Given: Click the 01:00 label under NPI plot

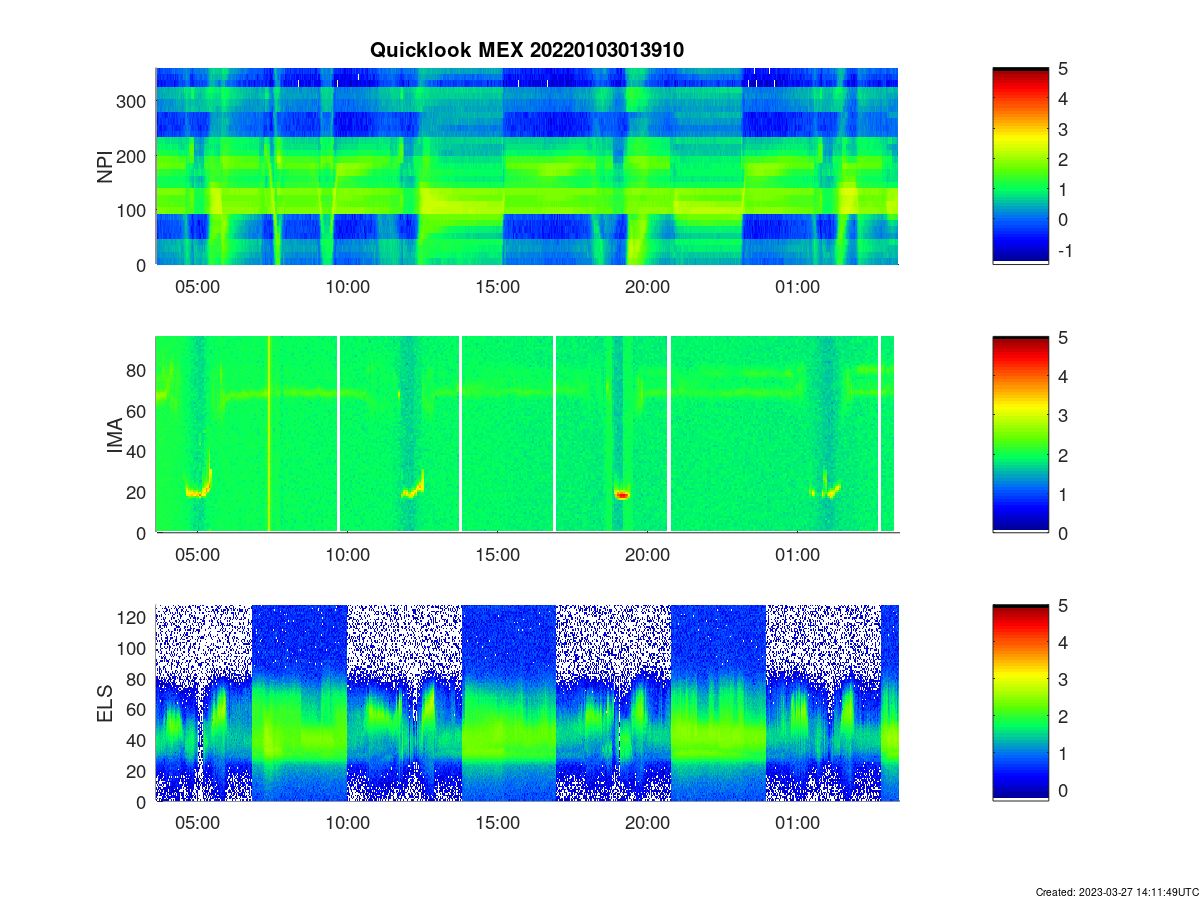Looking at the screenshot, I should click(x=798, y=286).
